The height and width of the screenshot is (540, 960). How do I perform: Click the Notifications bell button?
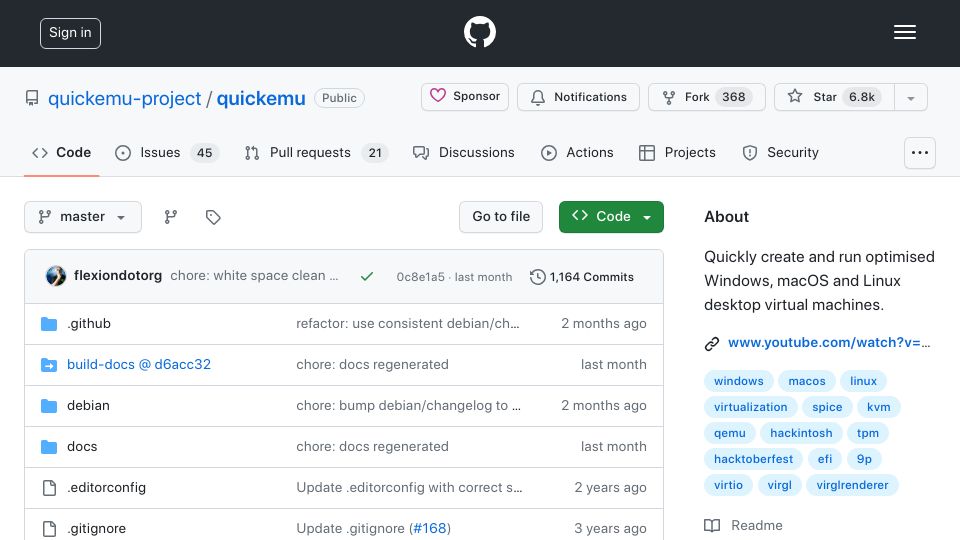click(578, 97)
